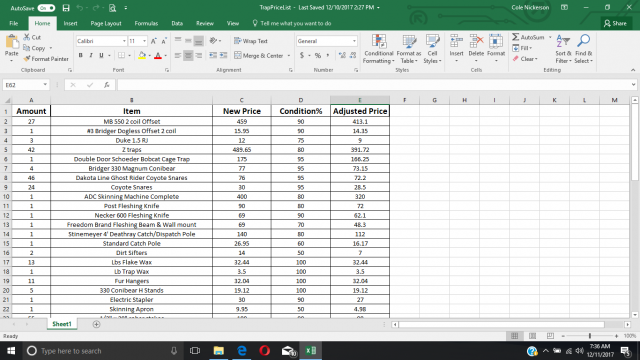Click the AutoSum sigma icon
Viewport: 640px width, 360px height.
click(516, 37)
